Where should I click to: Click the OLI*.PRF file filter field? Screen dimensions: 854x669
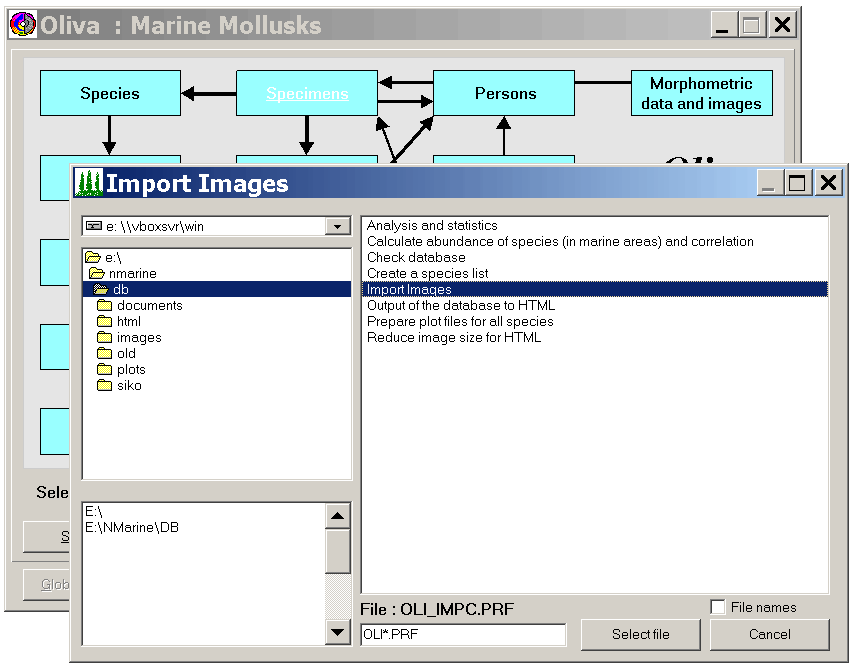462,634
